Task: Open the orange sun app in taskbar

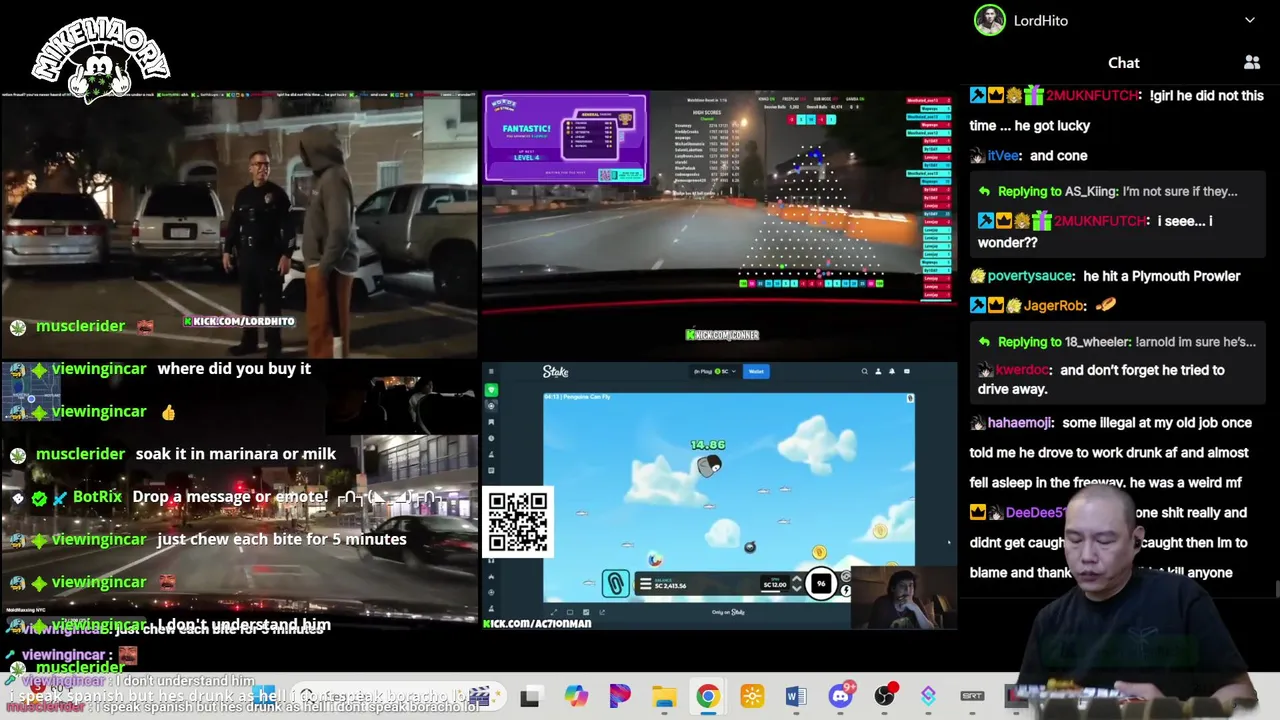Action: coord(752,696)
